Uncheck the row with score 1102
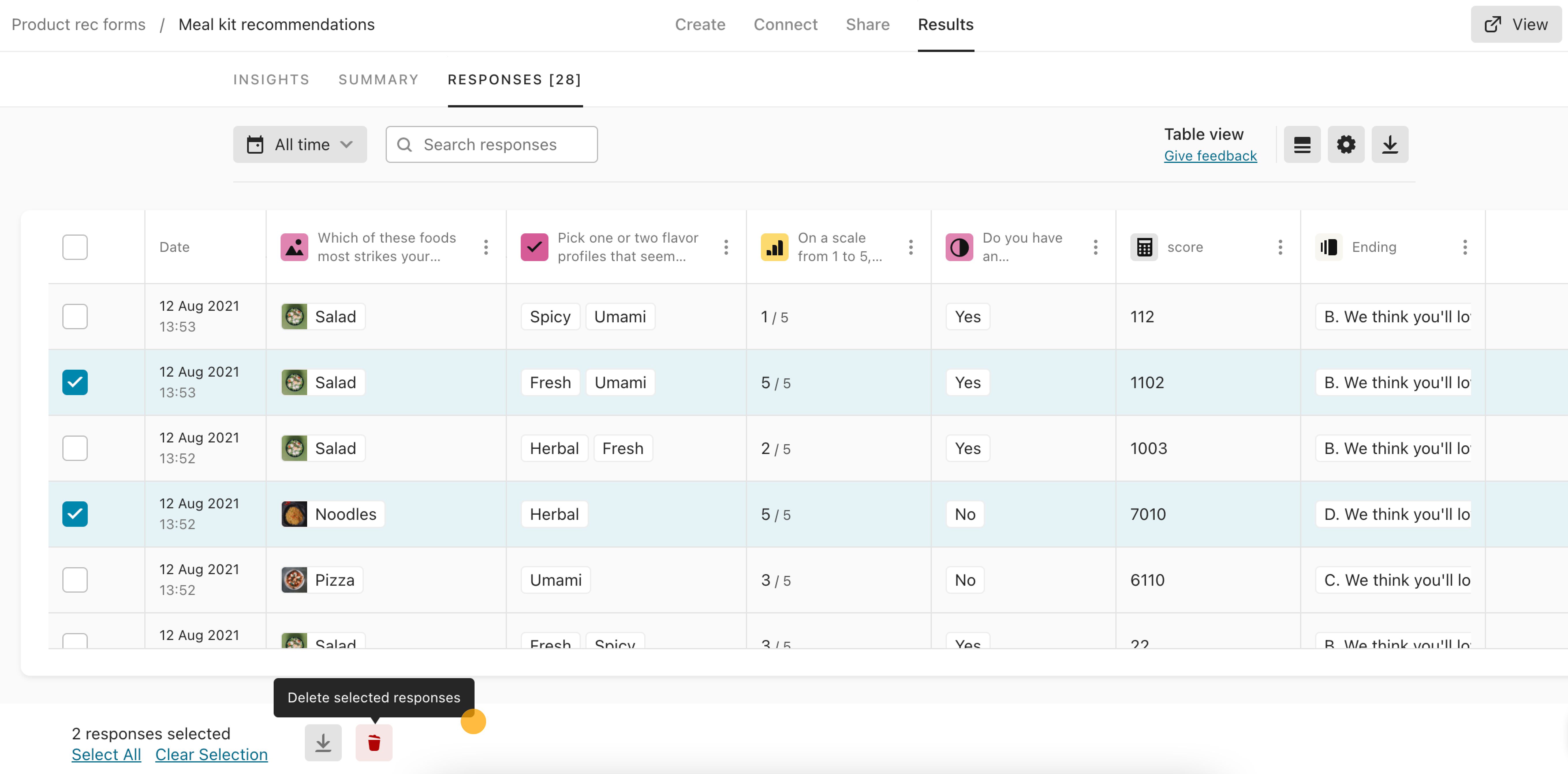Screen dimensions: 1568x774 75,382
